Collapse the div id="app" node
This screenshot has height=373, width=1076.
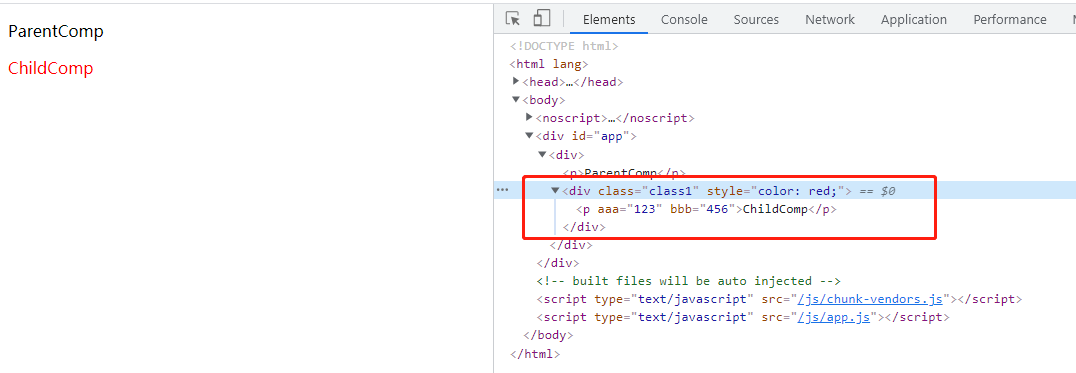tap(529, 136)
